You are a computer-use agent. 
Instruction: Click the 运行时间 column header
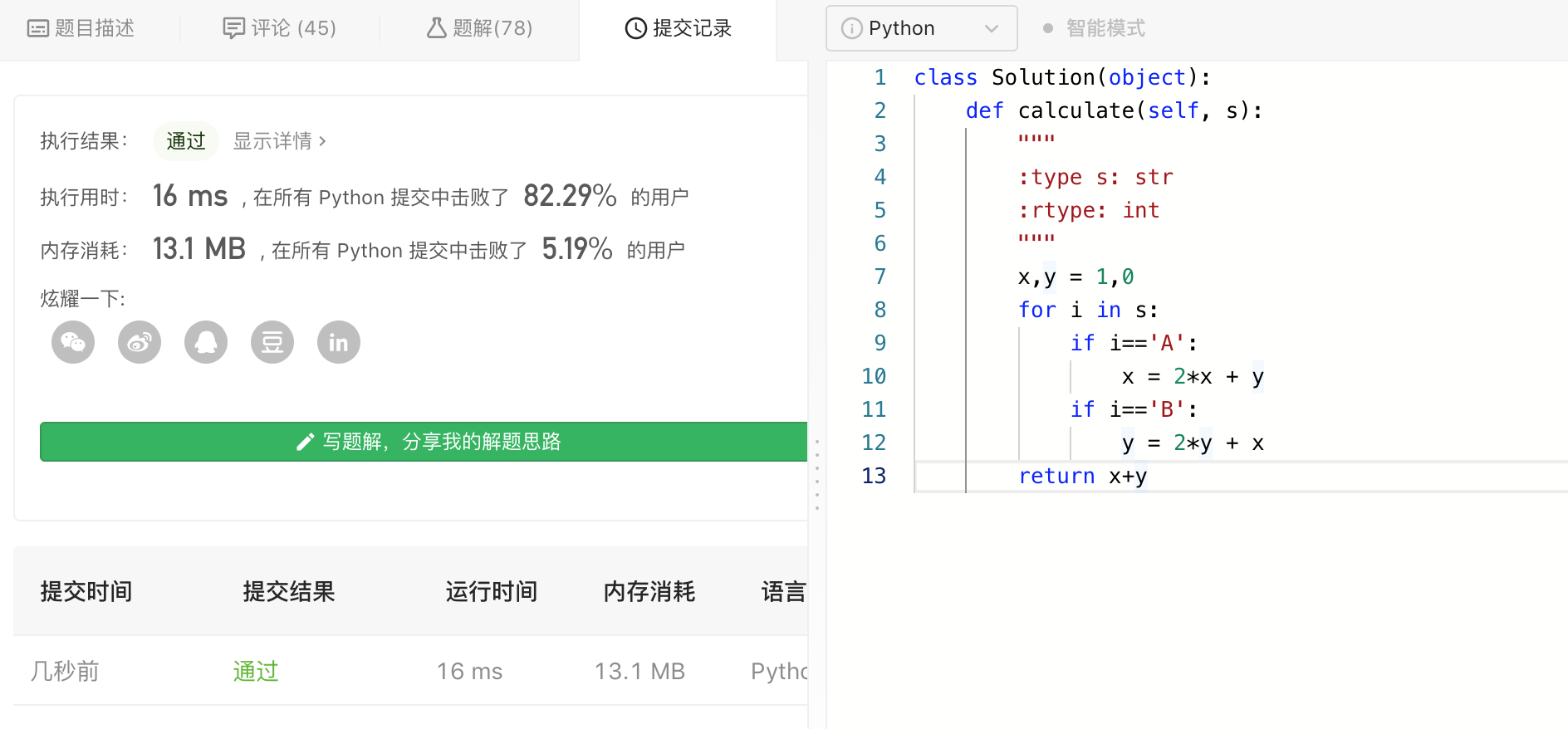coord(492,591)
